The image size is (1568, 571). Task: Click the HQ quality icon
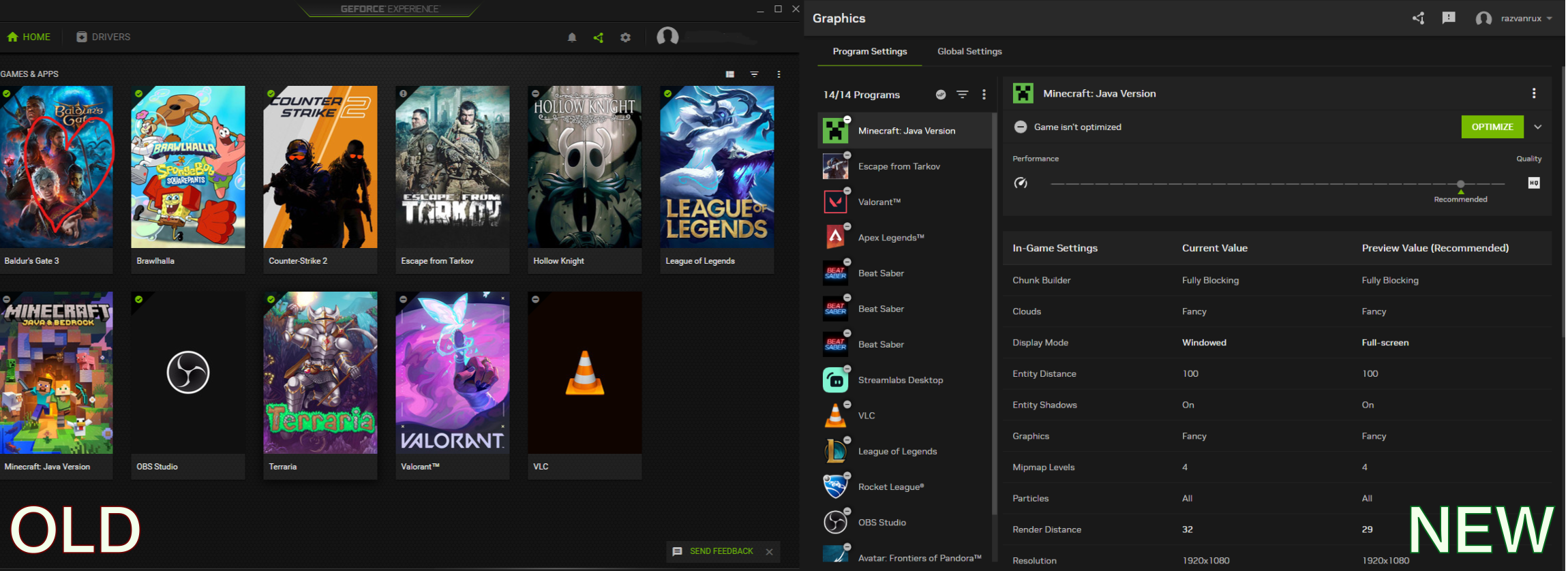(1534, 183)
